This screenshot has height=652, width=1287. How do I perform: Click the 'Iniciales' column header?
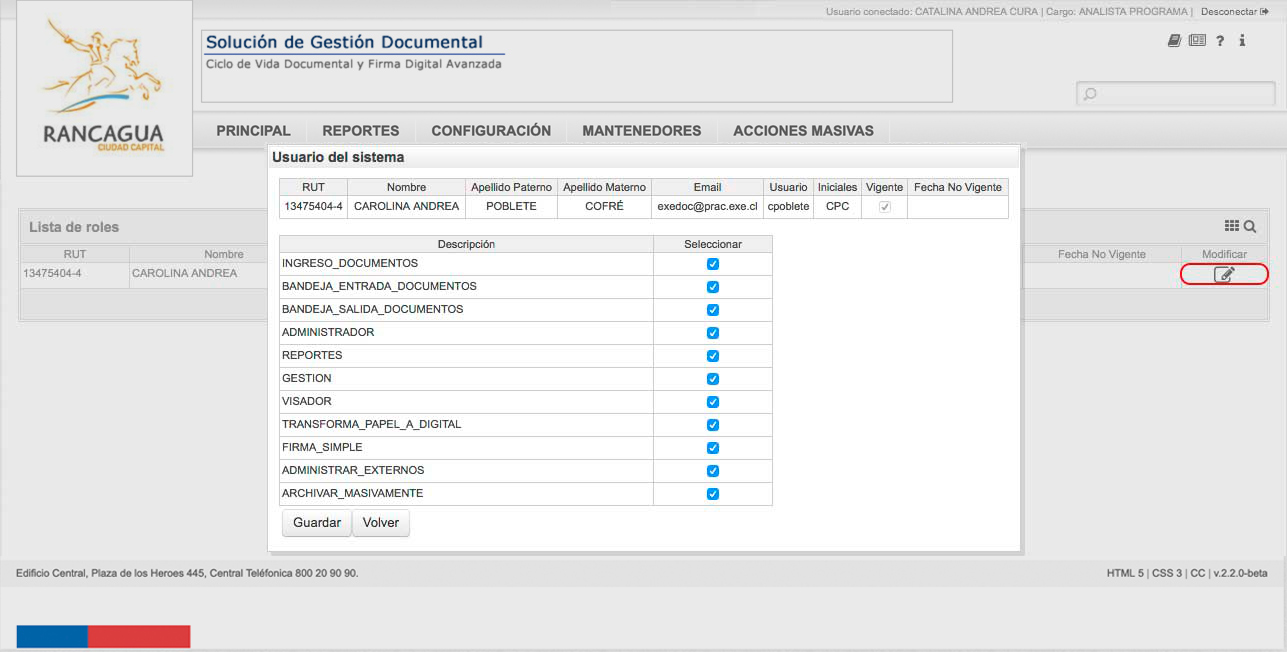pyautogui.click(x=837, y=187)
